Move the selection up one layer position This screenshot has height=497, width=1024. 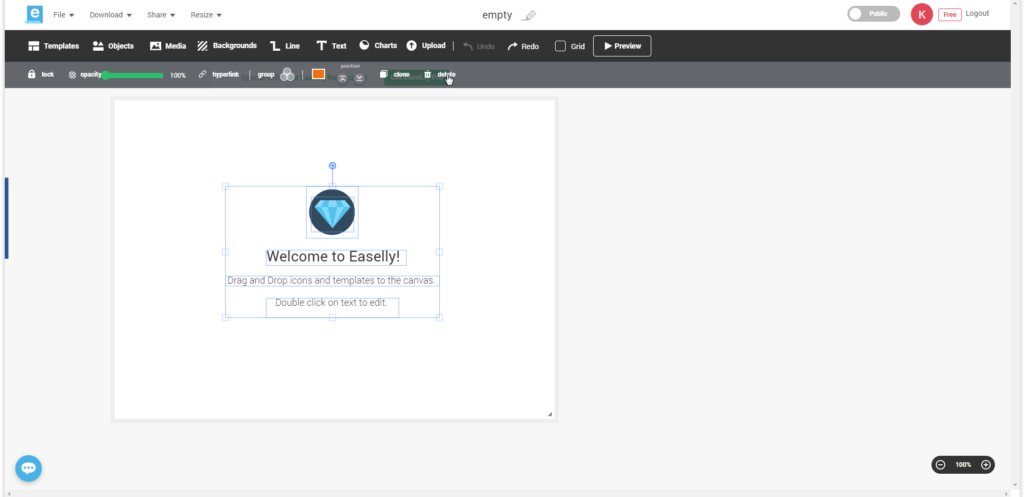[342, 78]
